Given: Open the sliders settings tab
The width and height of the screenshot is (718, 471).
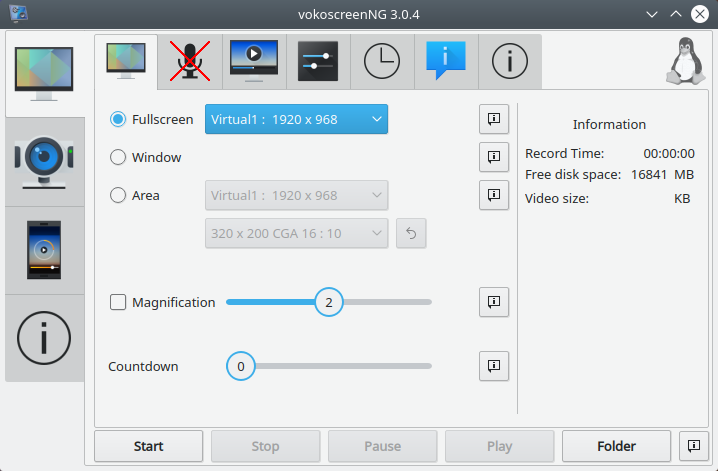Looking at the screenshot, I should (318, 61).
